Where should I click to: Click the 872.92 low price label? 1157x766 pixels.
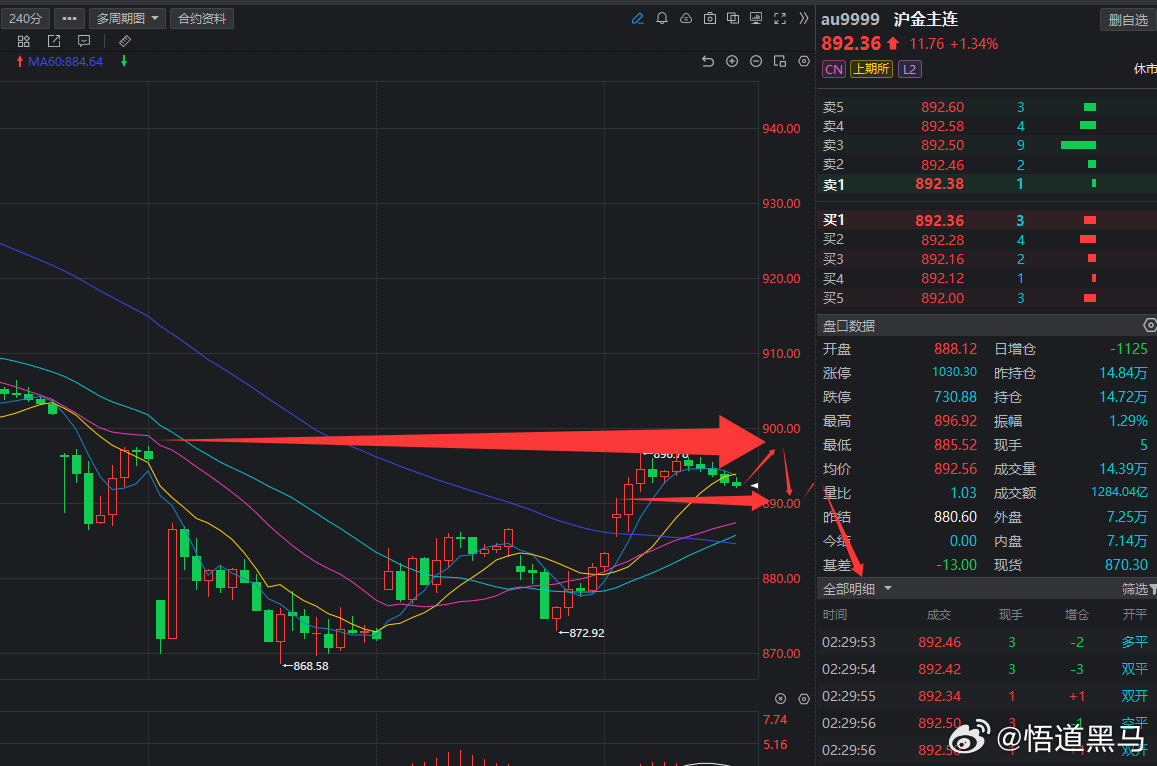click(587, 633)
